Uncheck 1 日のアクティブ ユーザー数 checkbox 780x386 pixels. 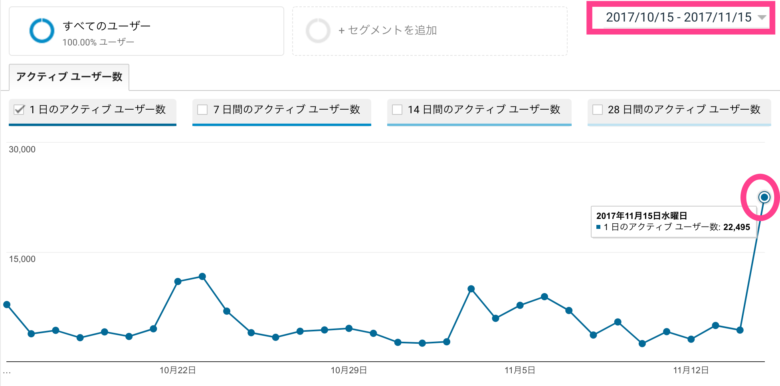[19, 110]
